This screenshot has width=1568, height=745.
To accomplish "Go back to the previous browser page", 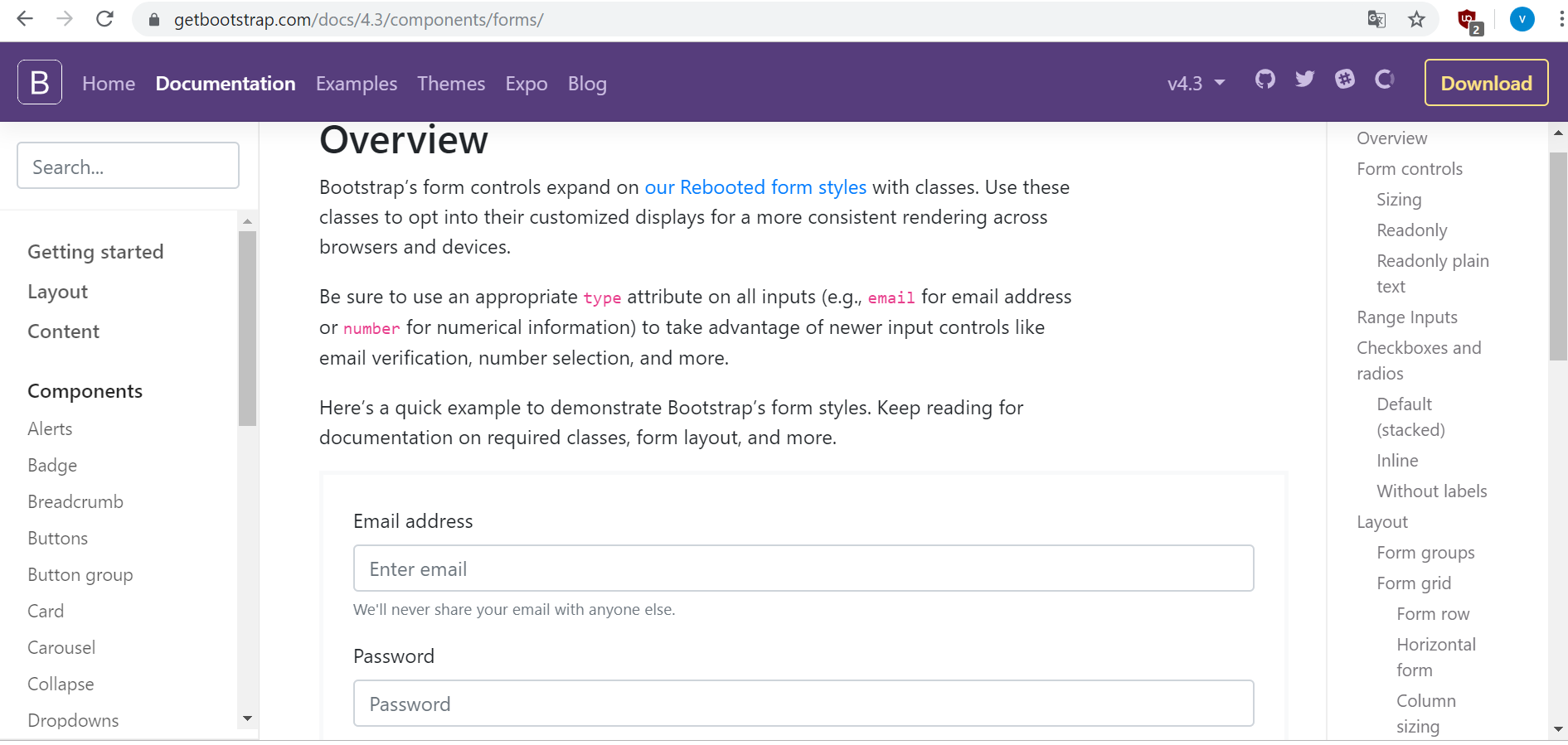I will point(25,19).
